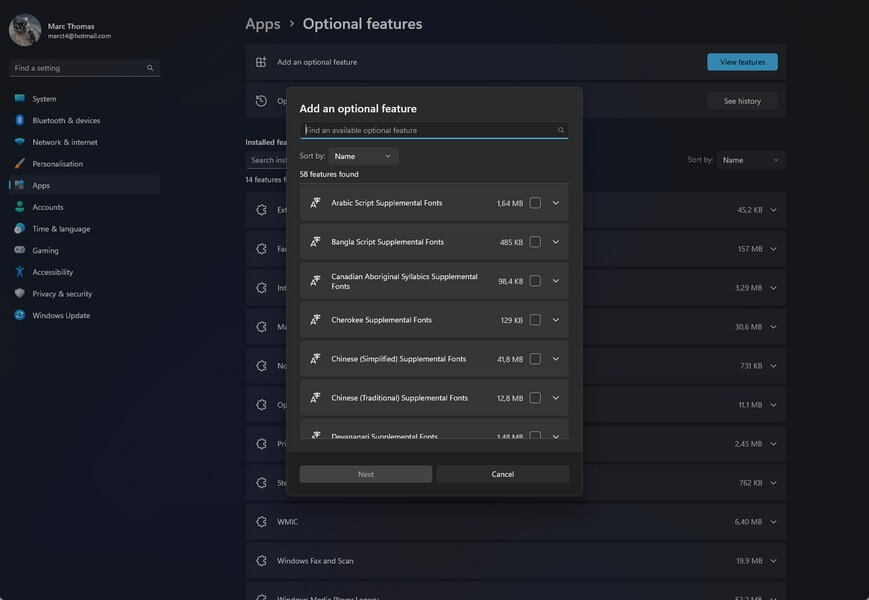
Task: Enable Chinese (Simplified) Supplemental Fonts checkbox
Action: click(535, 359)
